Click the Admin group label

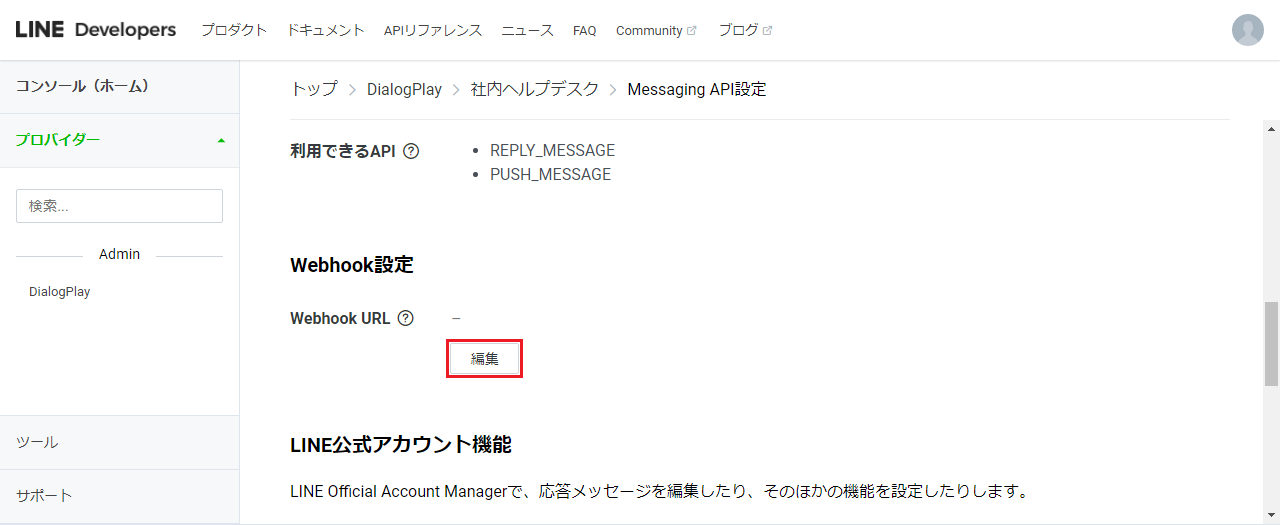click(120, 255)
